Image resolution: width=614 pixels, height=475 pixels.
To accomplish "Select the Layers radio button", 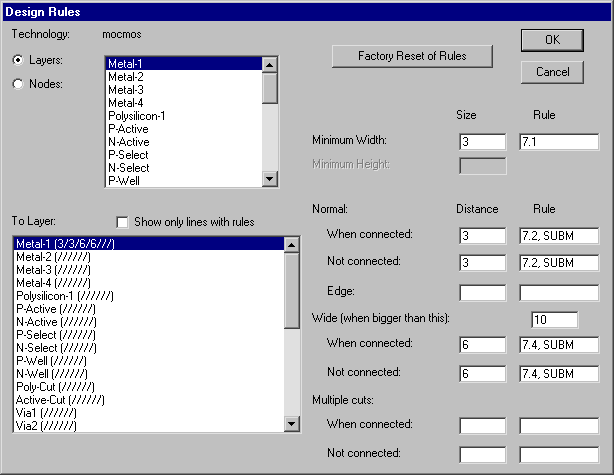I will 18,60.
